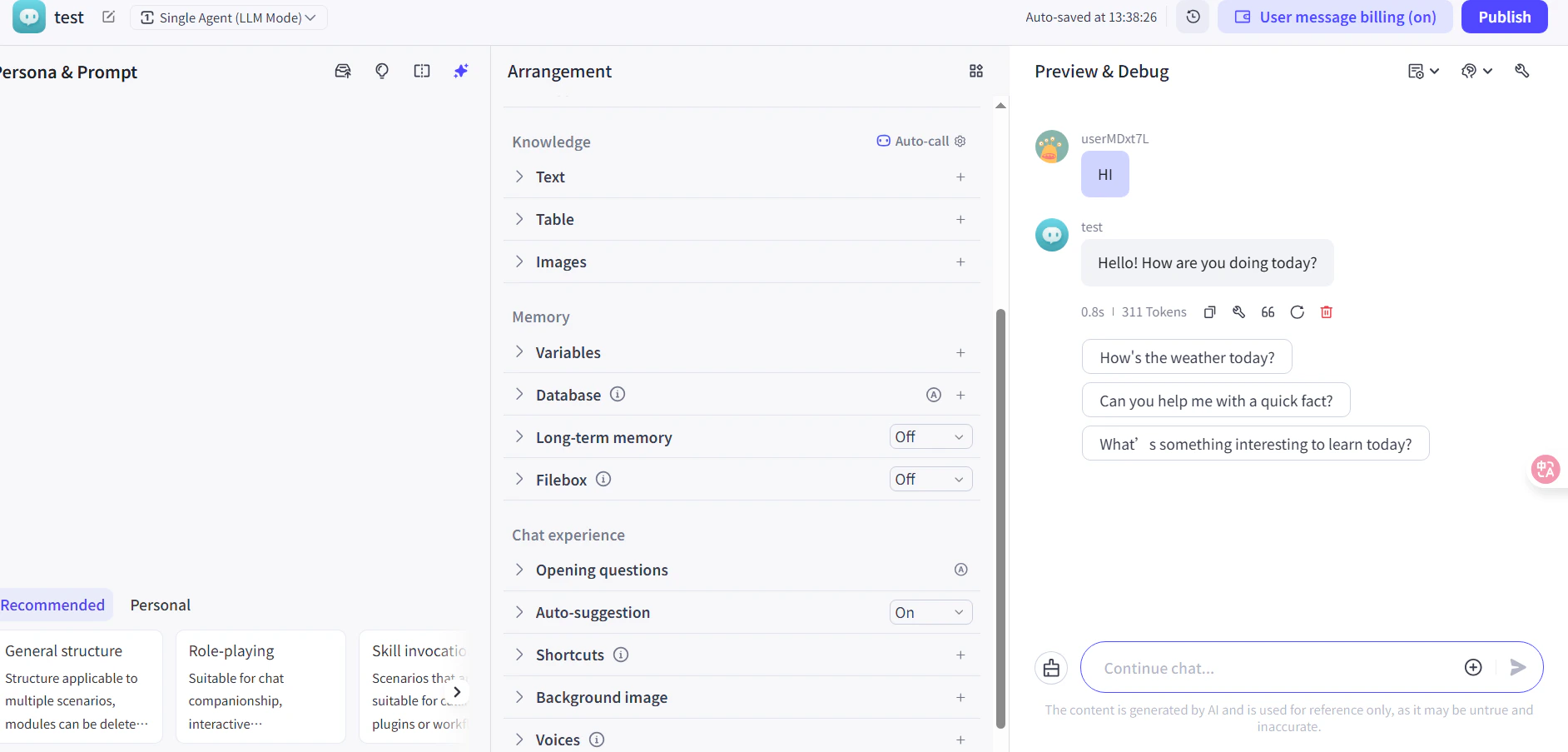Auto-generate Opening questions with A icon
The image size is (1568, 752).
[x=960, y=570]
